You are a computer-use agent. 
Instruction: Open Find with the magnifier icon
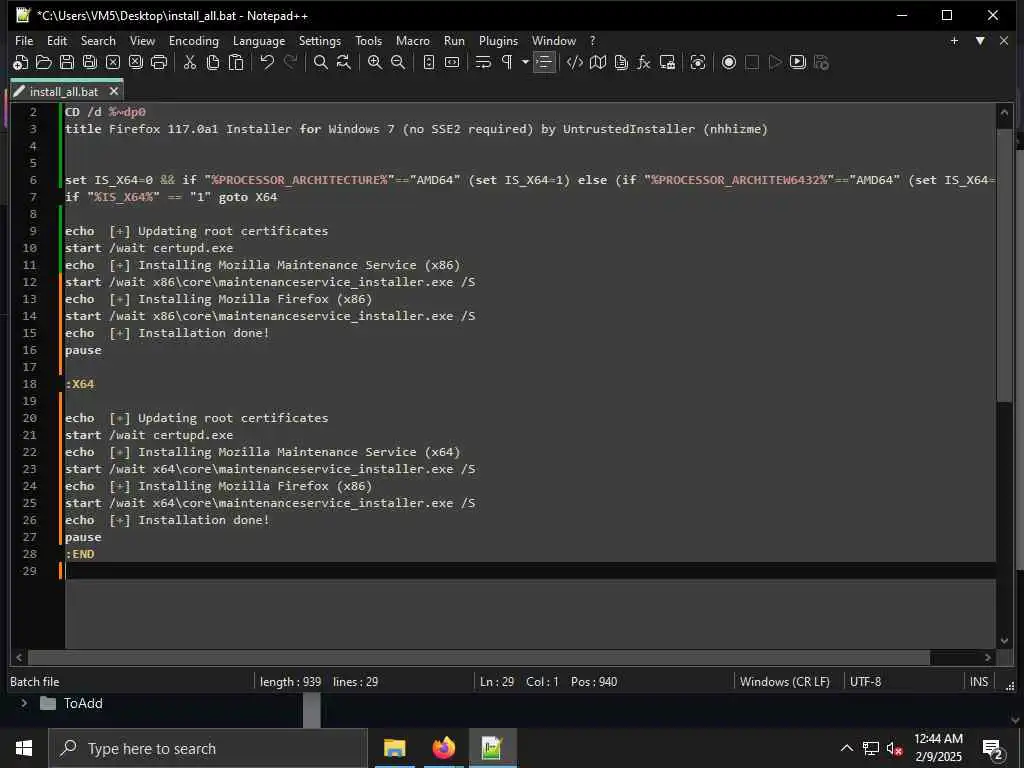321,62
